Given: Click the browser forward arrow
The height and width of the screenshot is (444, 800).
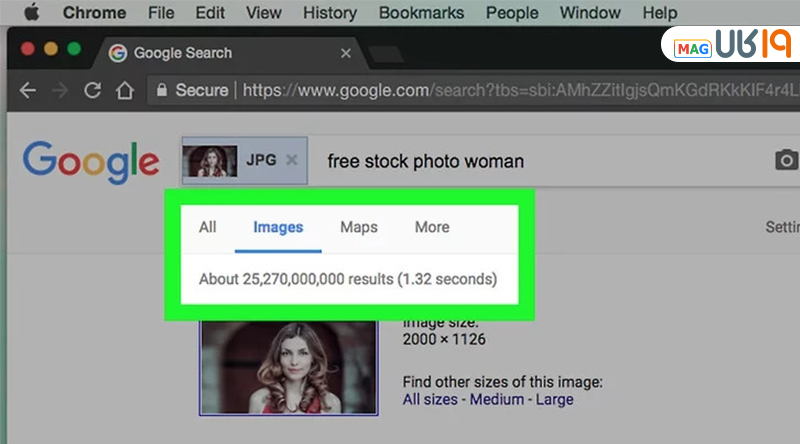Looking at the screenshot, I should 59,90.
